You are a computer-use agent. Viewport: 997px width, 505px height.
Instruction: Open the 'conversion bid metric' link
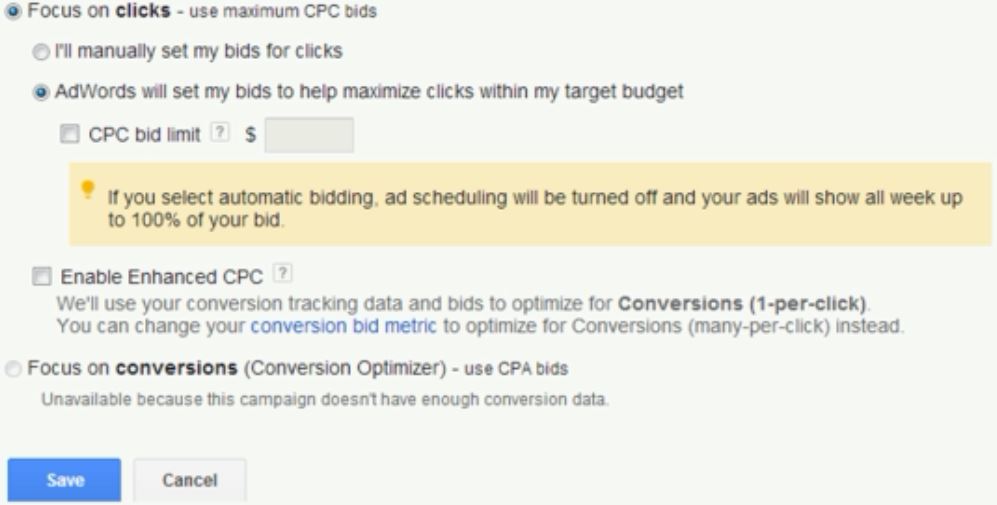[343, 326]
